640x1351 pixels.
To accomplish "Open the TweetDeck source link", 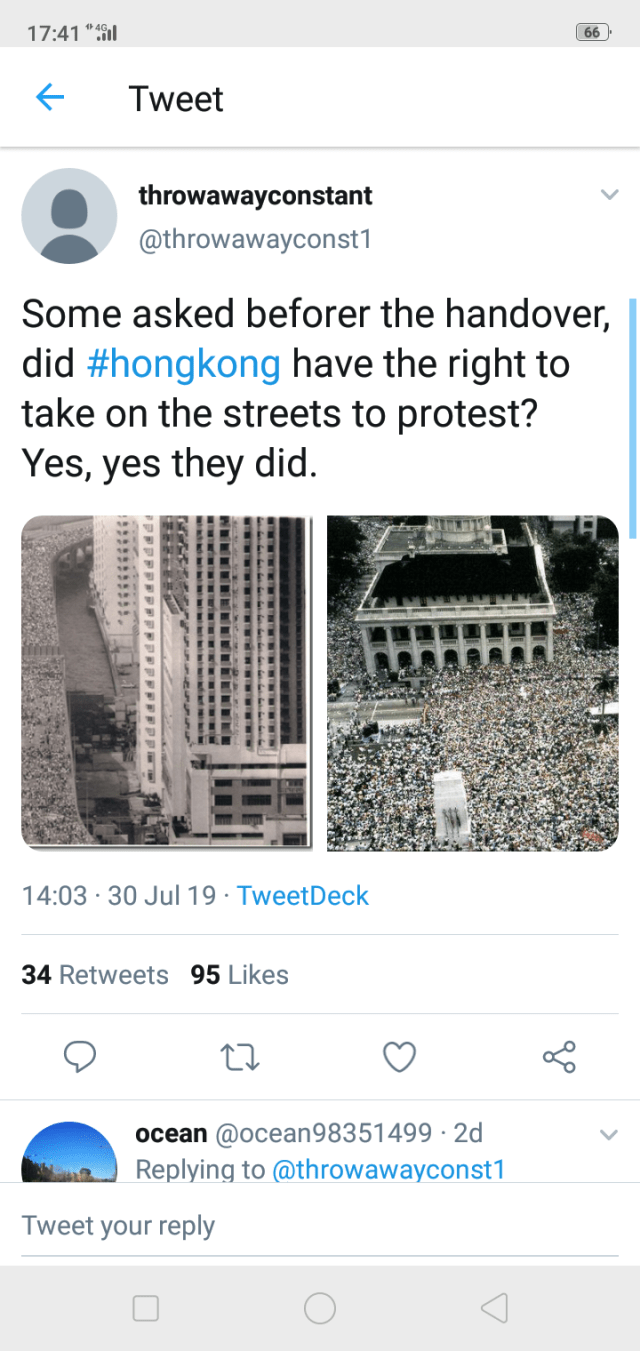I will tap(303, 895).
